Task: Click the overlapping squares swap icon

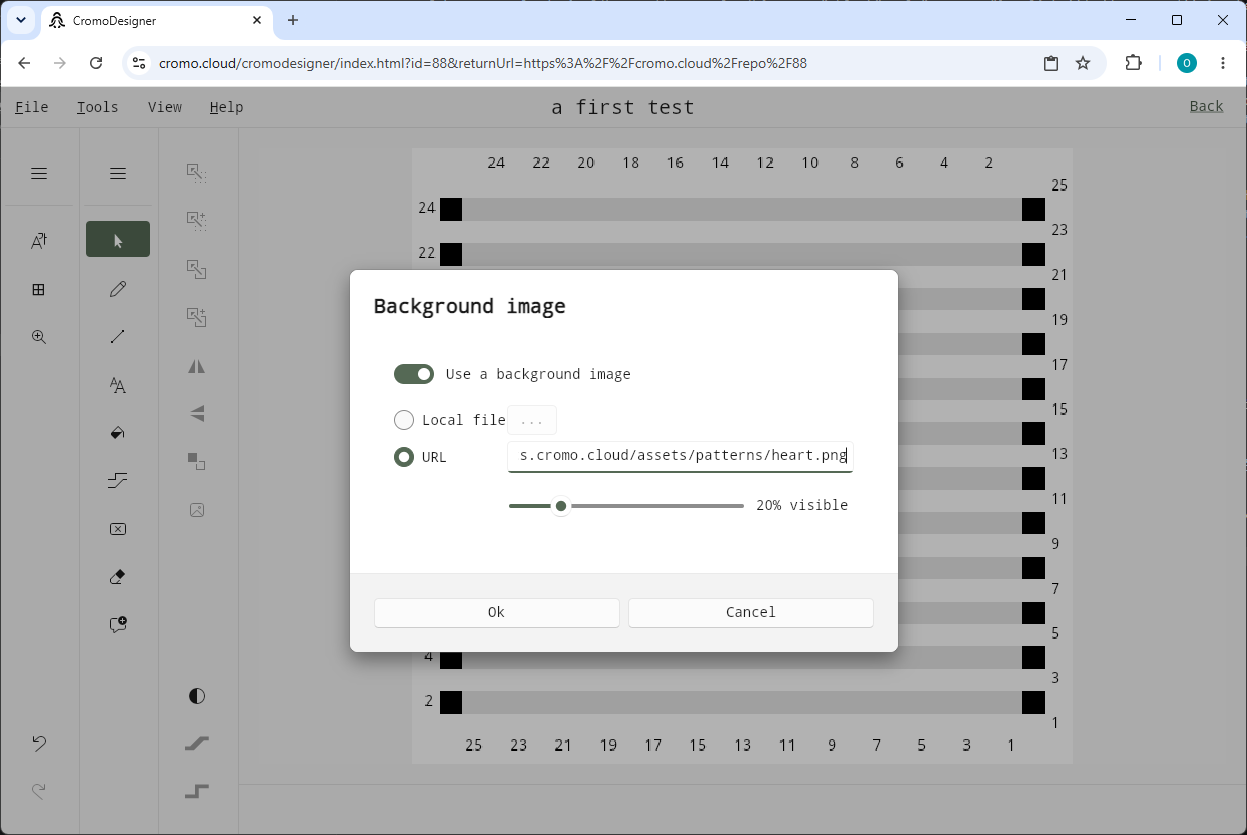Action: (x=197, y=461)
